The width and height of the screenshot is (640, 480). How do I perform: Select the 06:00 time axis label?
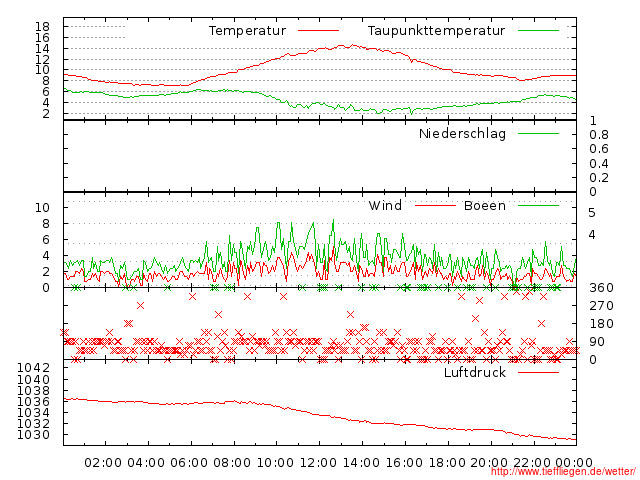189,463
